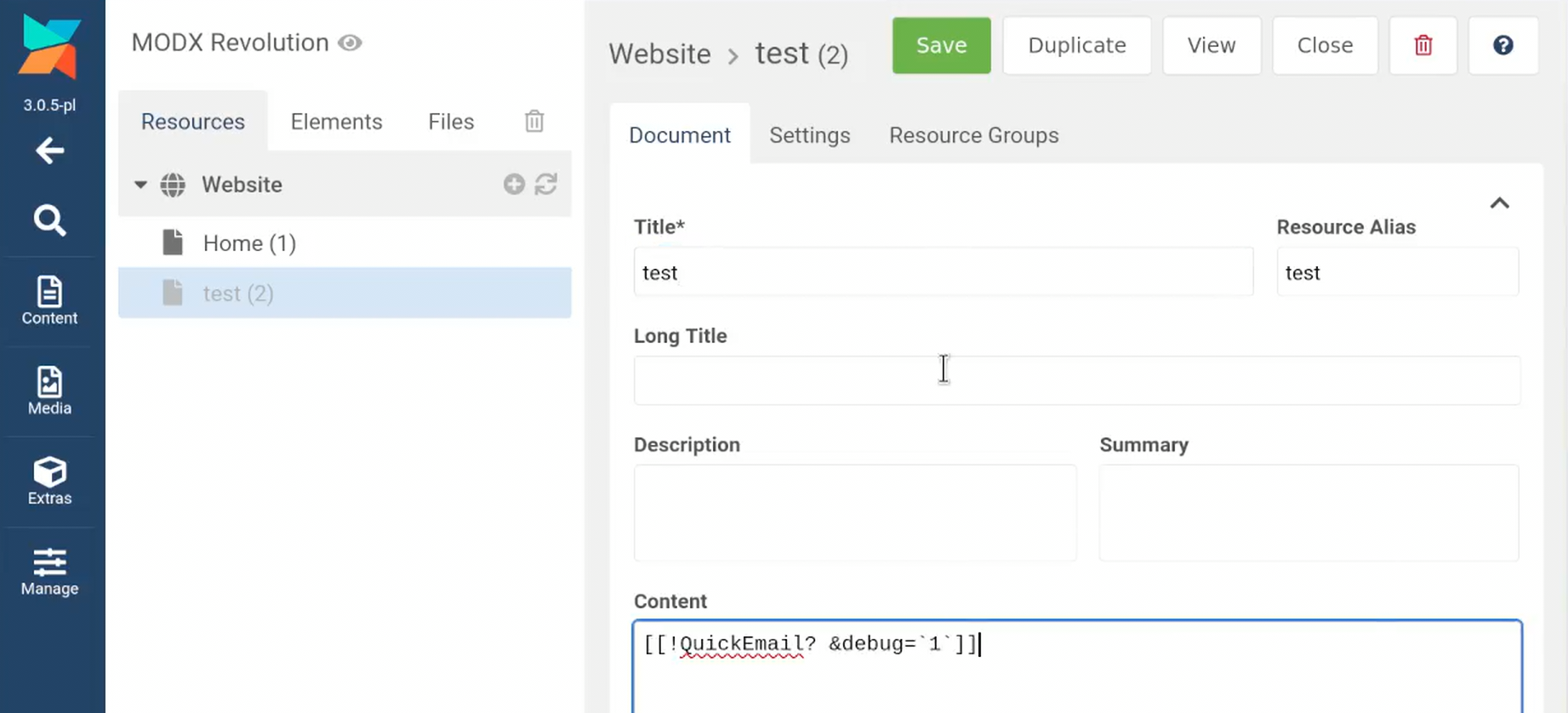The image size is (1568, 713).
Task: Open the trash tab in resource tree
Action: tap(533, 122)
